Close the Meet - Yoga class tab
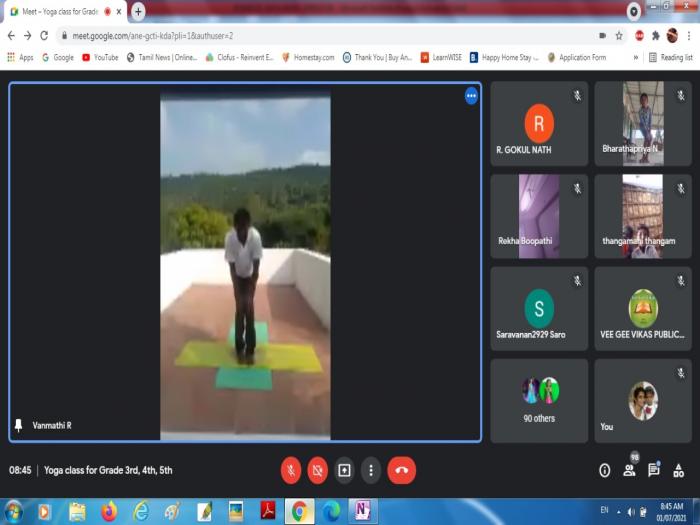 pos(119,12)
